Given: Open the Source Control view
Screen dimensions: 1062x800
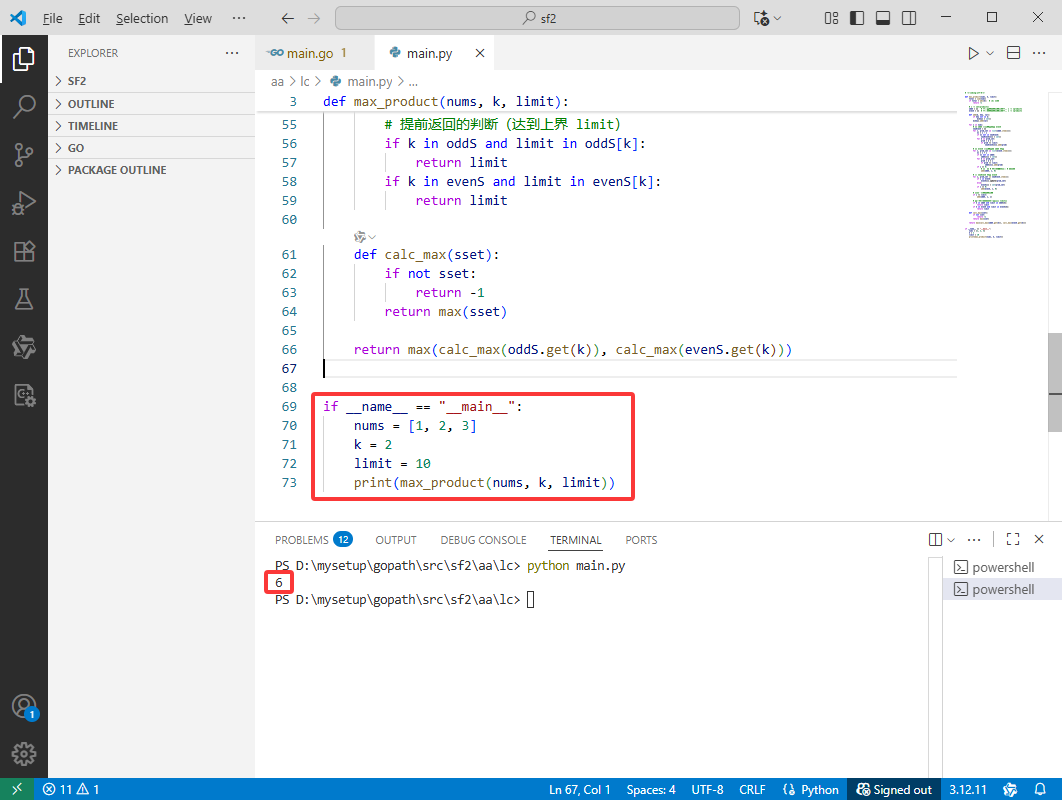Looking at the screenshot, I should [x=24, y=155].
